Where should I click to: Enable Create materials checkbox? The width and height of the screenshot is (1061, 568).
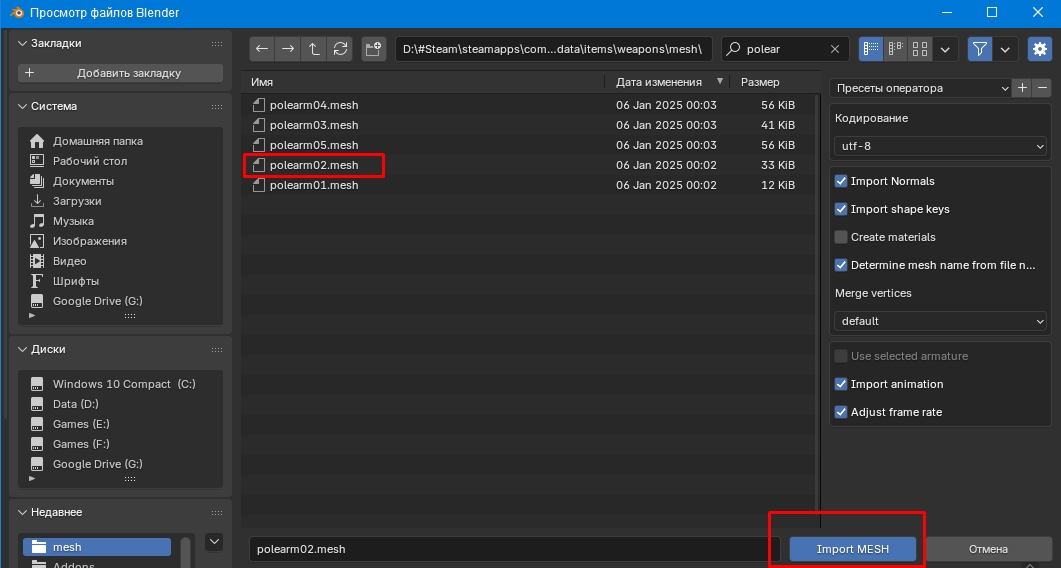pyautogui.click(x=841, y=237)
